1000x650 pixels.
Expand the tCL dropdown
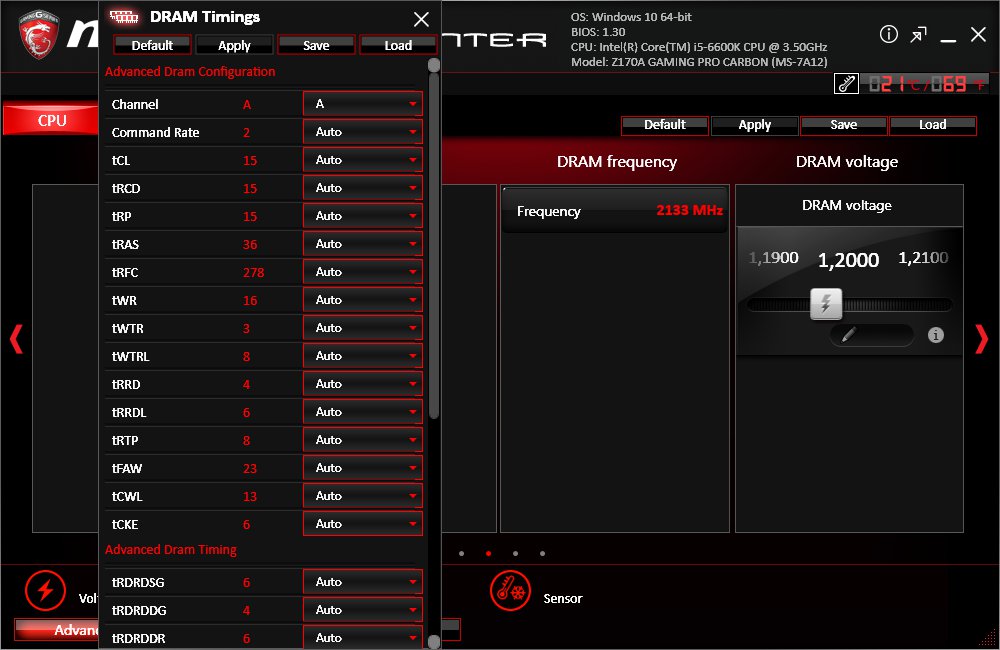(363, 159)
